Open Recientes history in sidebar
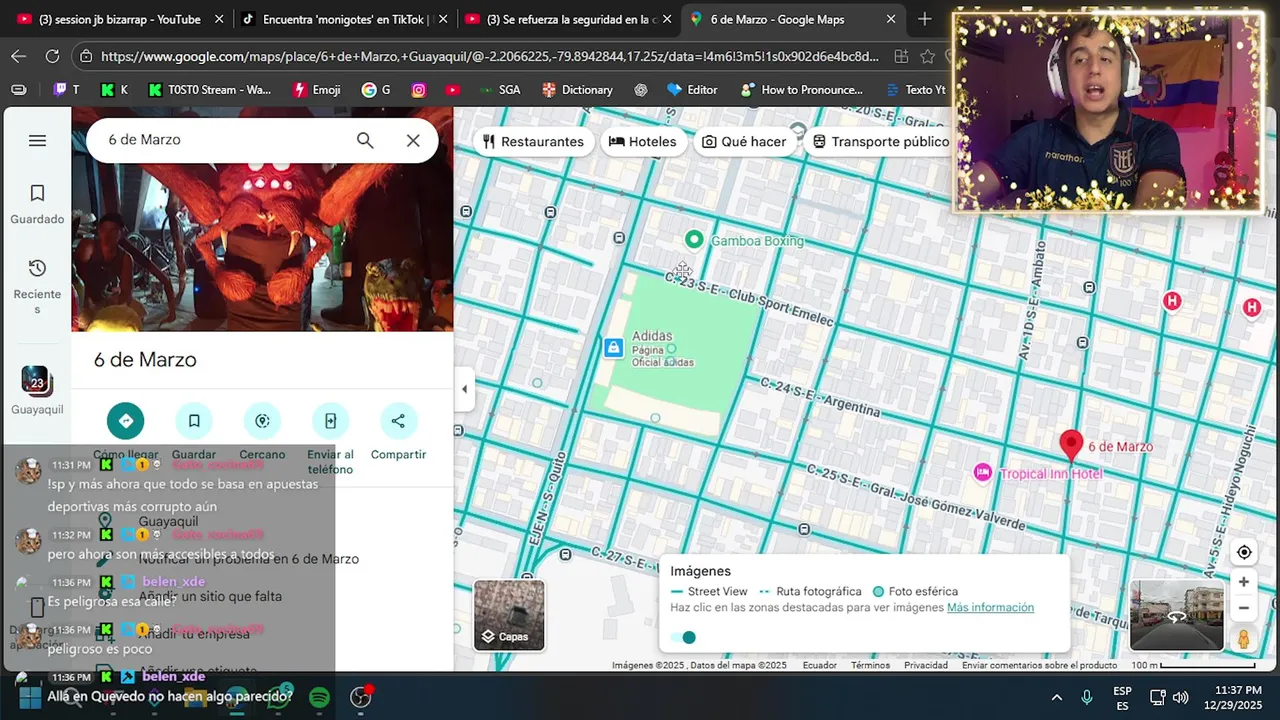The image size is (1280, 720). [x=37, y=287]
